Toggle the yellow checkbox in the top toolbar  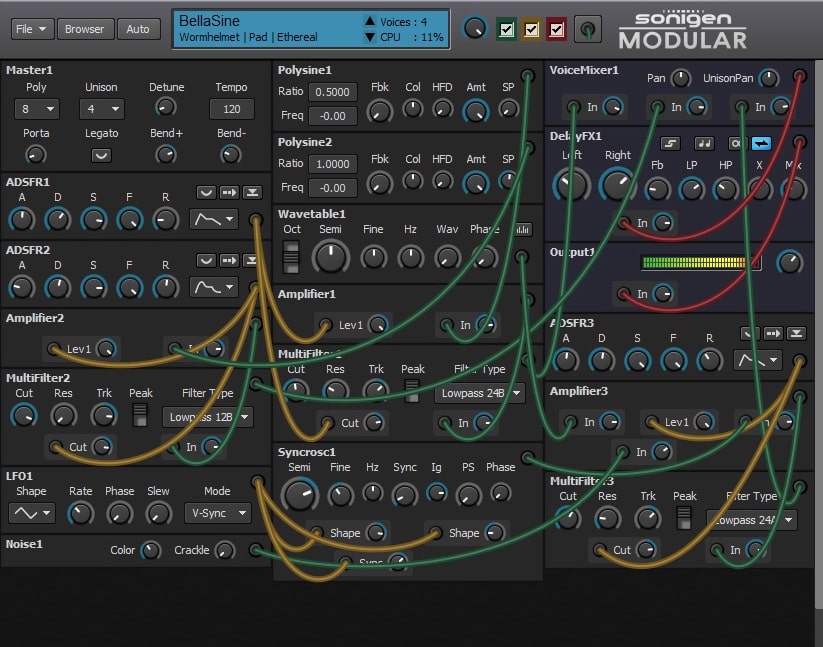(532, 30)
